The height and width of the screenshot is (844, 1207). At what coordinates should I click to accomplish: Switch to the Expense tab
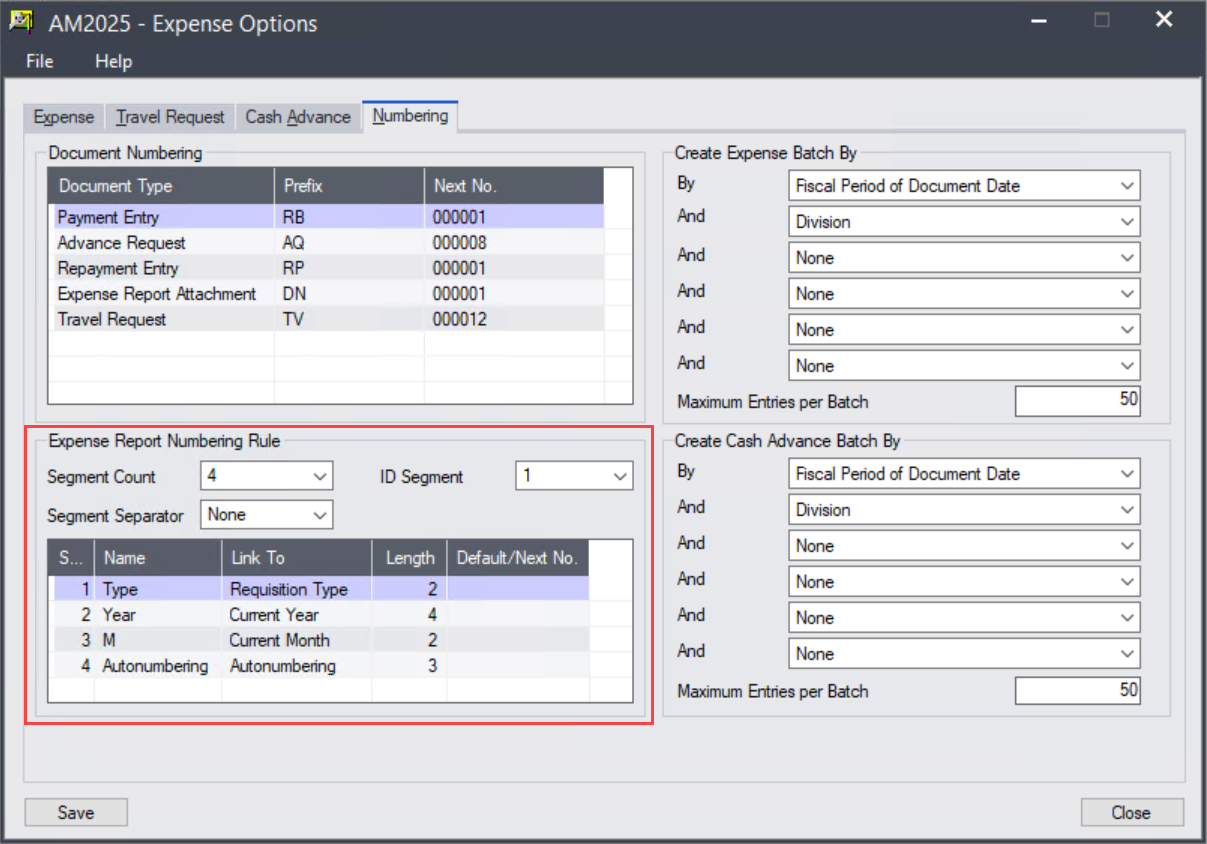pos(64,117)
